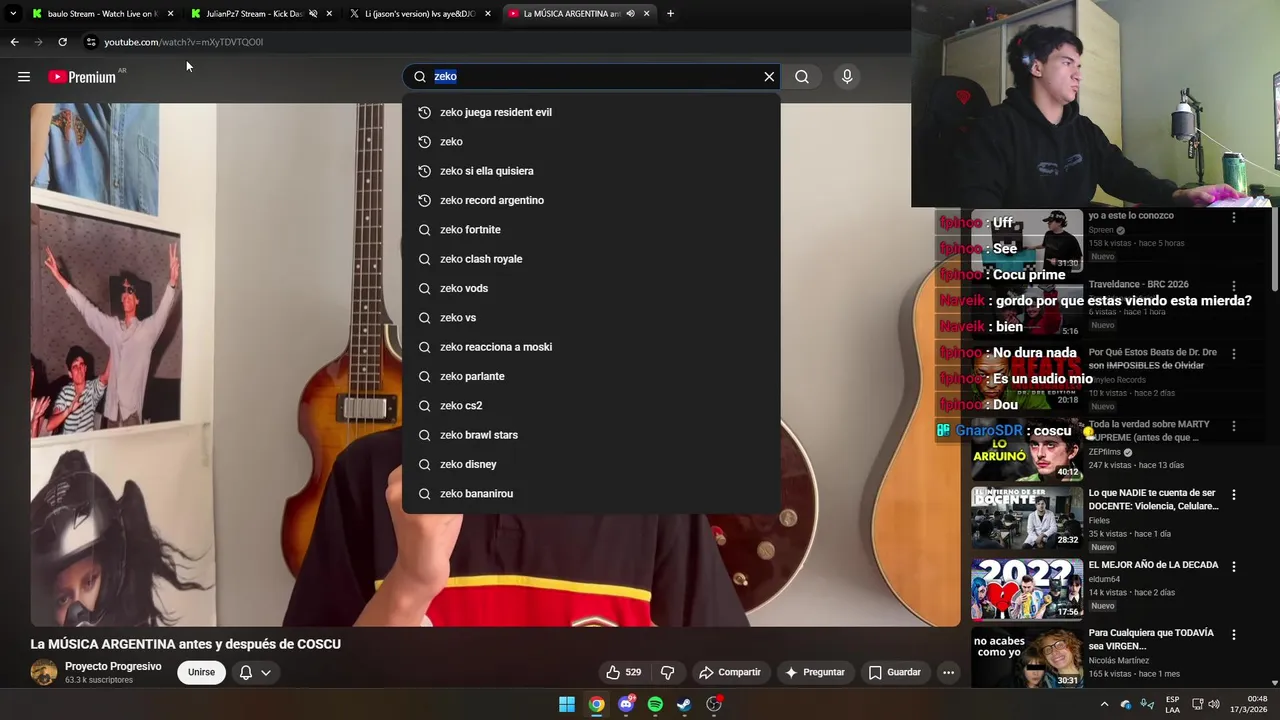This screenshot has width=1280, height=720.
Task: Open options for Traveldance BRC 2026 video
Action: pyautogui.click(x=1234, y=286)
